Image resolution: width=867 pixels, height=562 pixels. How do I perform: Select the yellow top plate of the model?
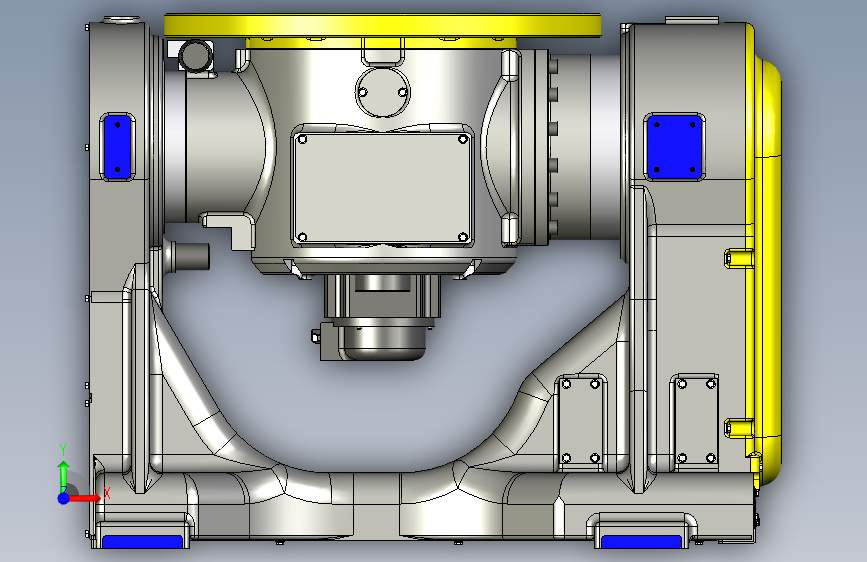382,25
